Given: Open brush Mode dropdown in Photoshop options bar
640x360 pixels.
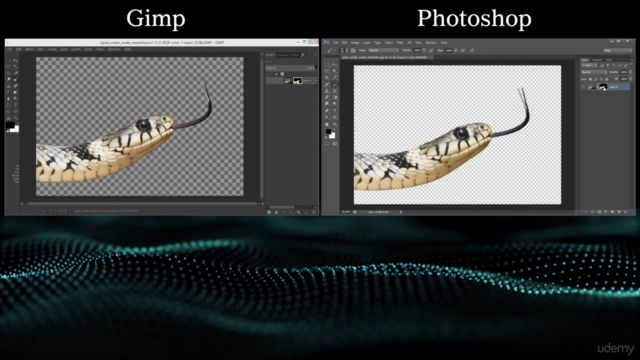Looking at the screenshot, I should [384, 50].
